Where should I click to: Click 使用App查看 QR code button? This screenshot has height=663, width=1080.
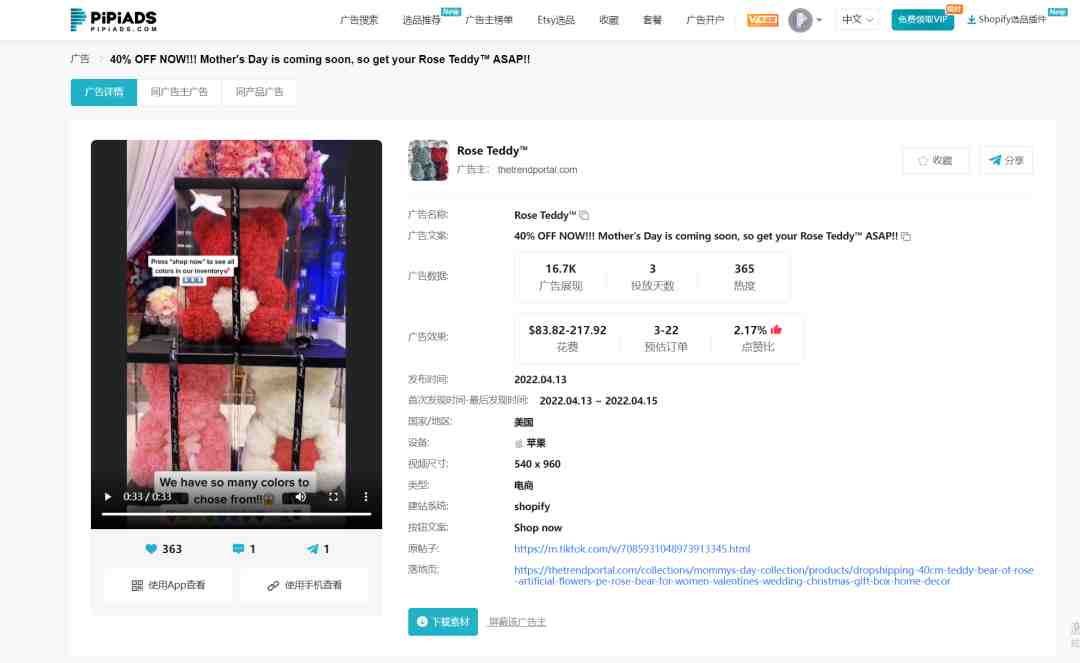pos(168,585)
